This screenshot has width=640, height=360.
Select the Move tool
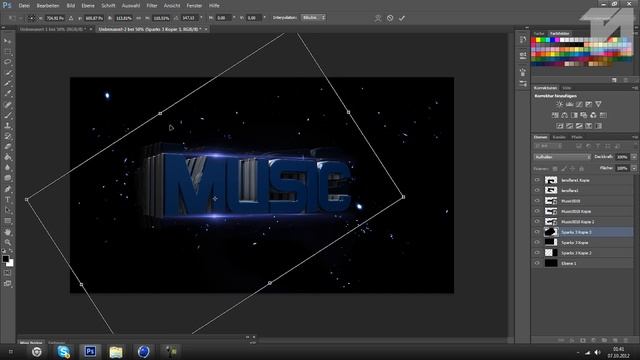(x=8, y=41)
